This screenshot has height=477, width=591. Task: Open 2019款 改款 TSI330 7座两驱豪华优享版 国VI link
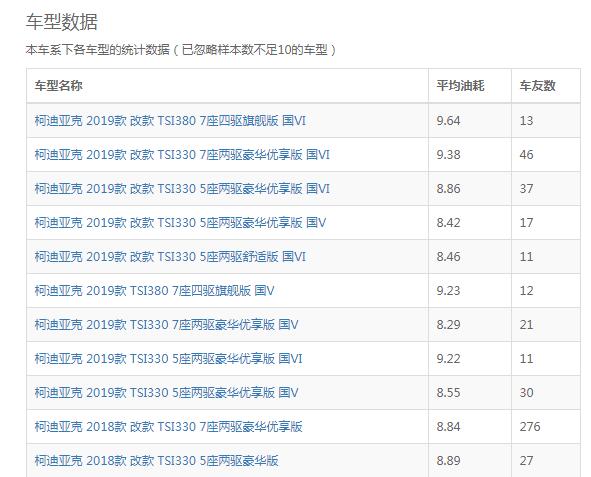tap(182, 154)
